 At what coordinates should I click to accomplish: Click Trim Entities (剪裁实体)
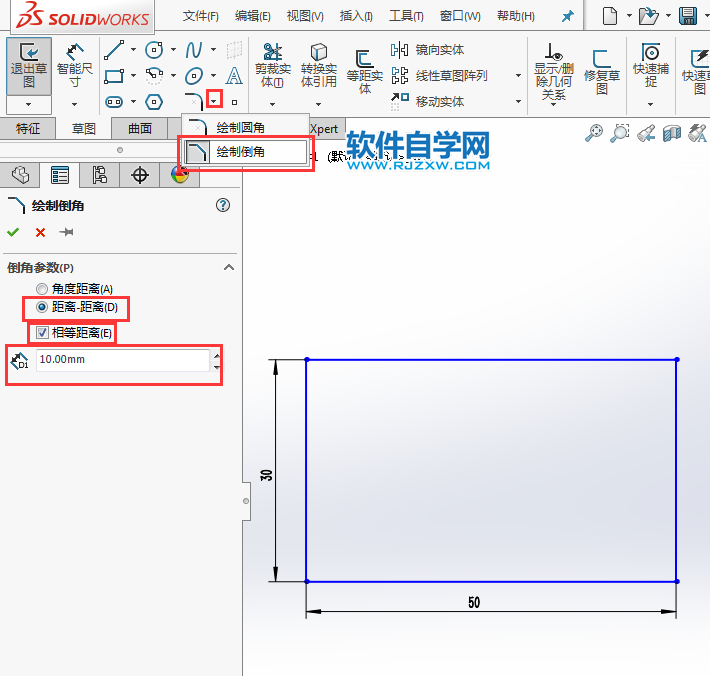(273, 66)
